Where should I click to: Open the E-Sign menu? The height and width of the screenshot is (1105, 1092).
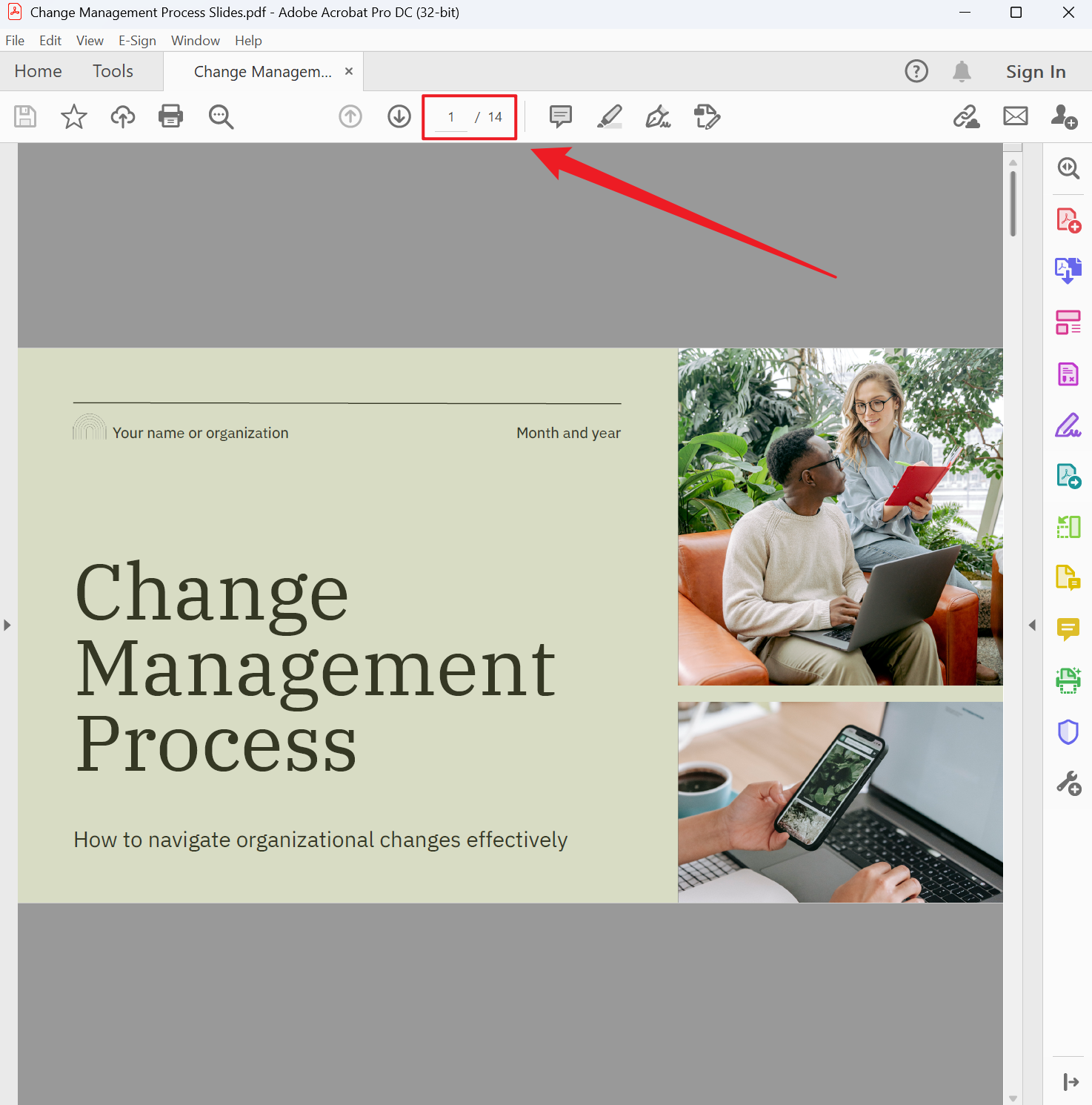tap(137, 41)
